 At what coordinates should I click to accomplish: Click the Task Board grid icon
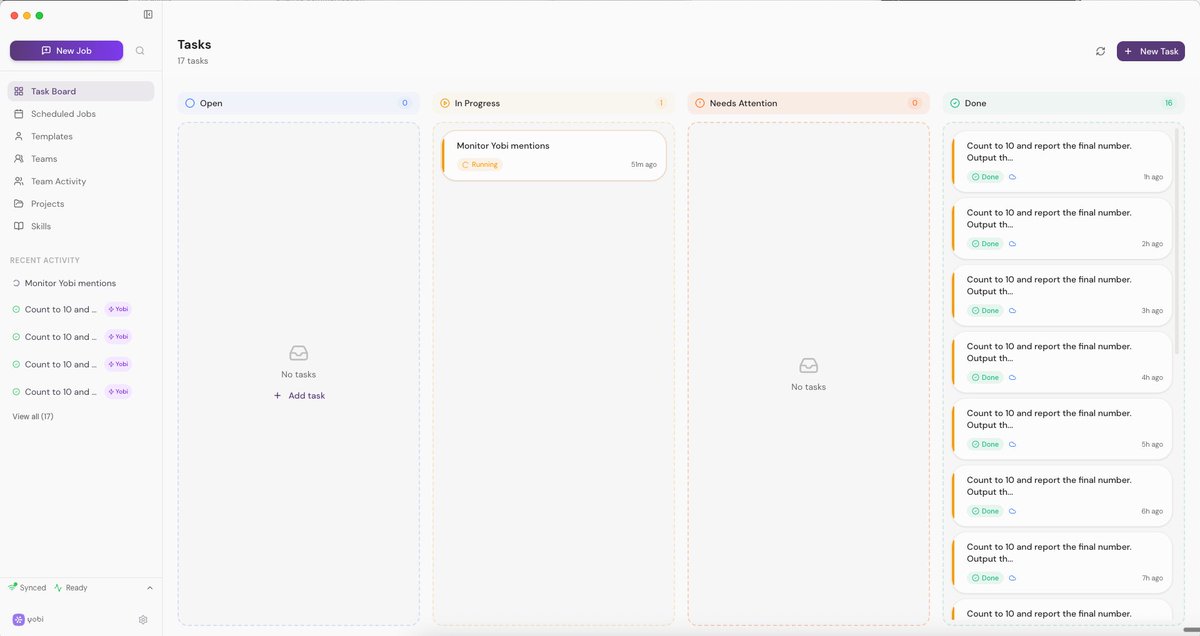[19, 91]
